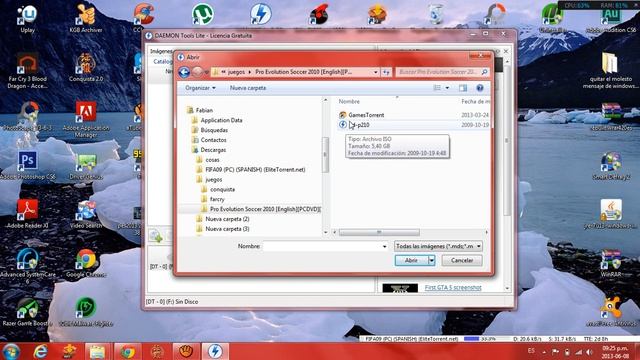
Task: Click the clock in the system tray
Action: tap(615, 352)
